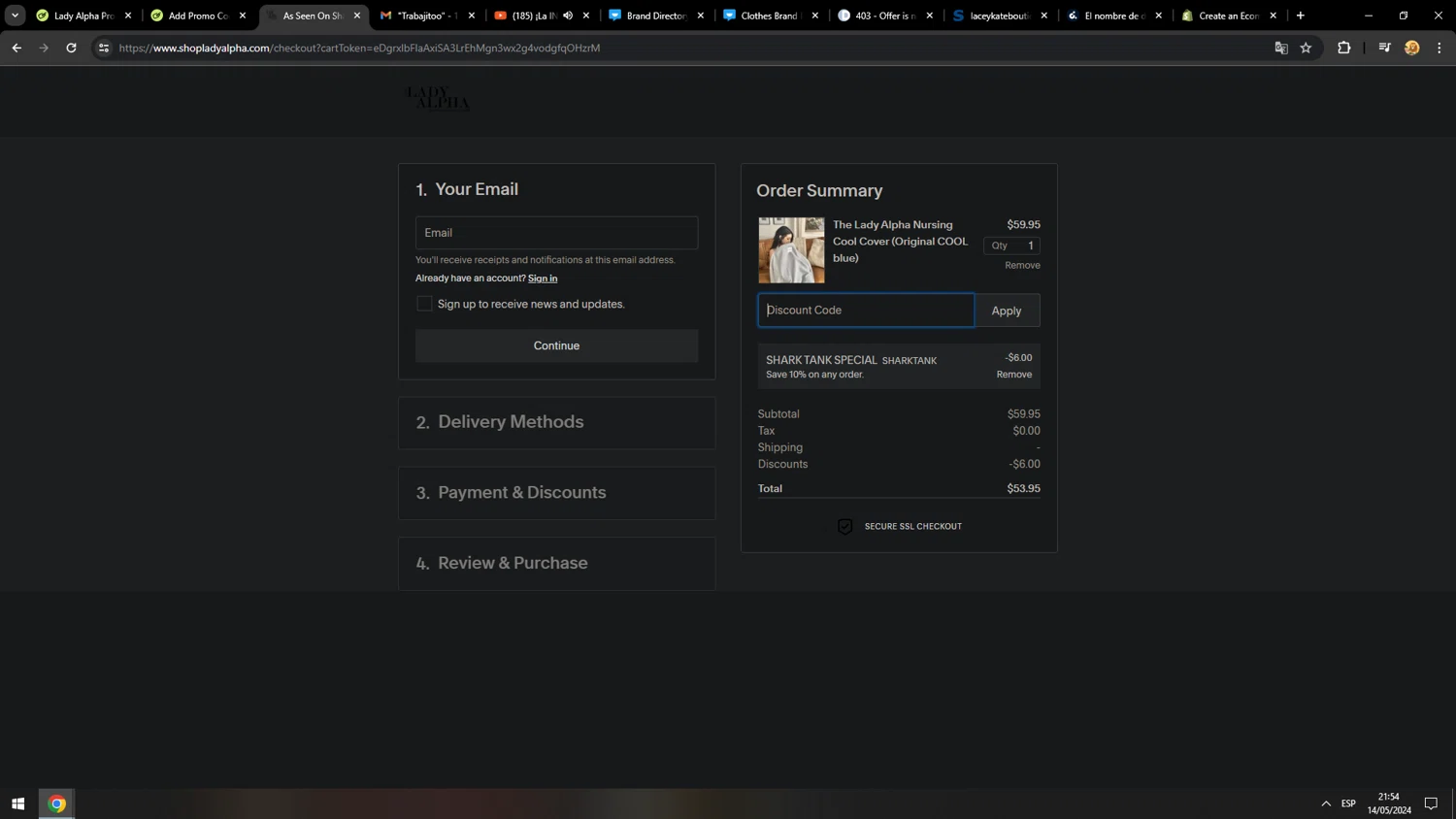Close the As Seen On tab
The height and width of the screenshot is (819, 1456).
357,16
